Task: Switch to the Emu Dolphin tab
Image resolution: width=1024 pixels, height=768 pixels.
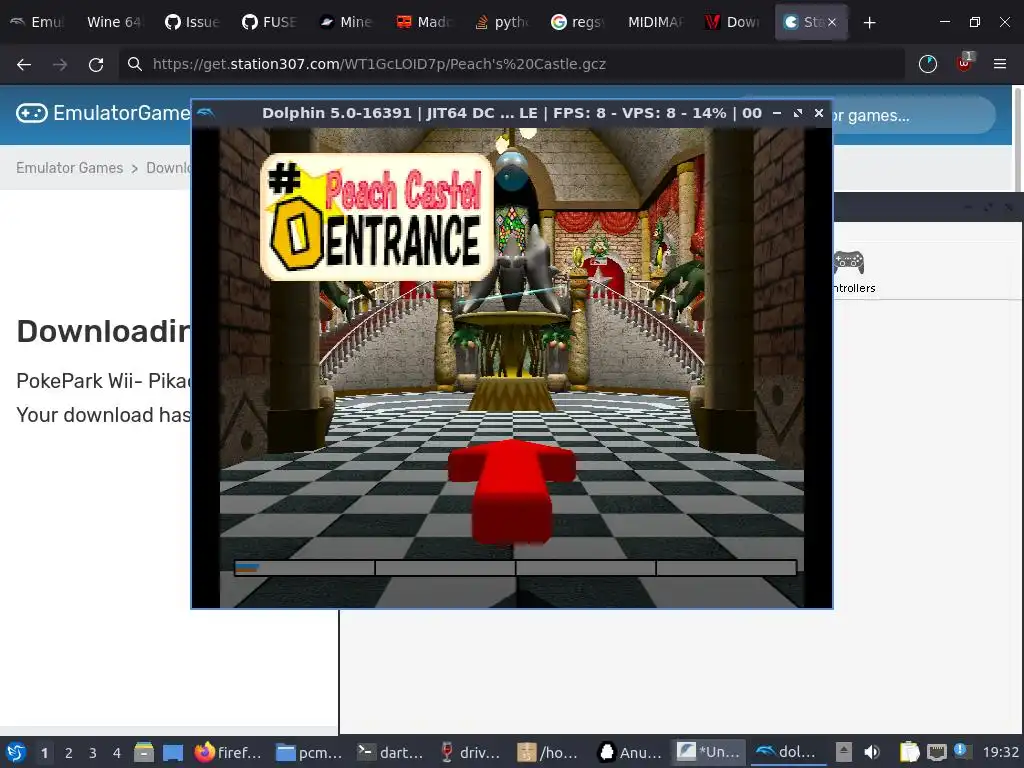Action: (x=37, y=22)
